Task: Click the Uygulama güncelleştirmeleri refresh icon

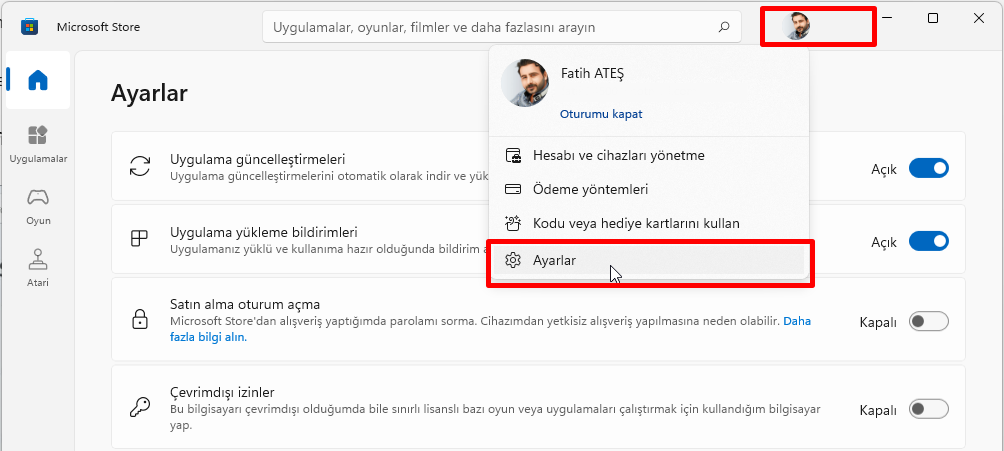Action: pos(140,166)
